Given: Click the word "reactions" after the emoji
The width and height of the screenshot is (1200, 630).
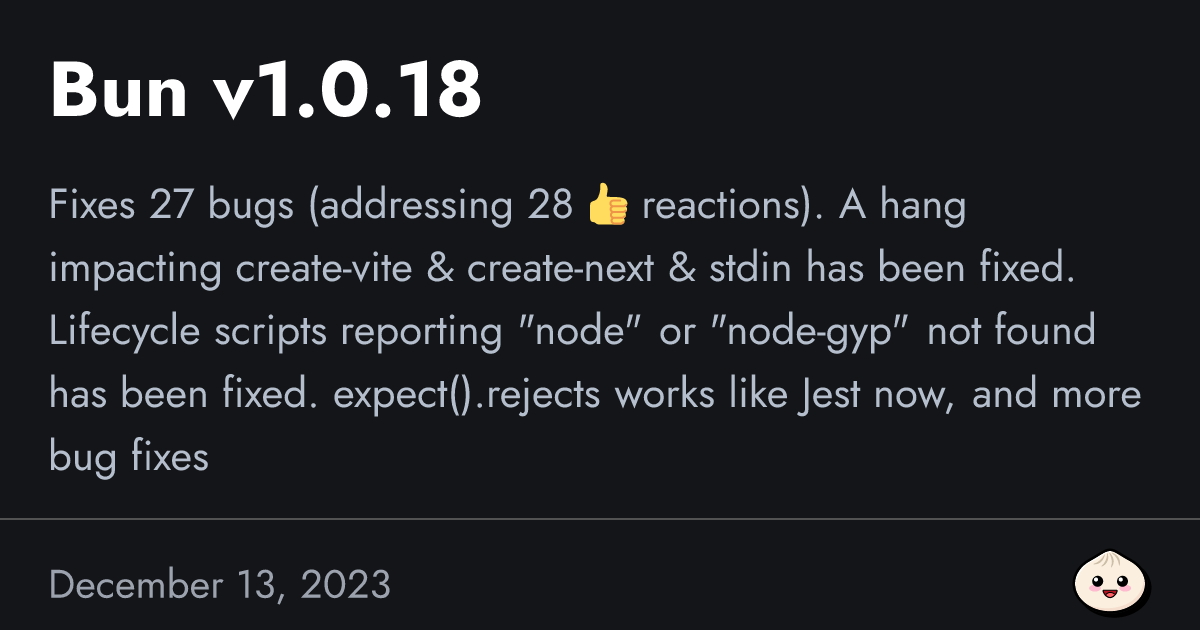Looking at the screenshot, I should click(727, 208).
